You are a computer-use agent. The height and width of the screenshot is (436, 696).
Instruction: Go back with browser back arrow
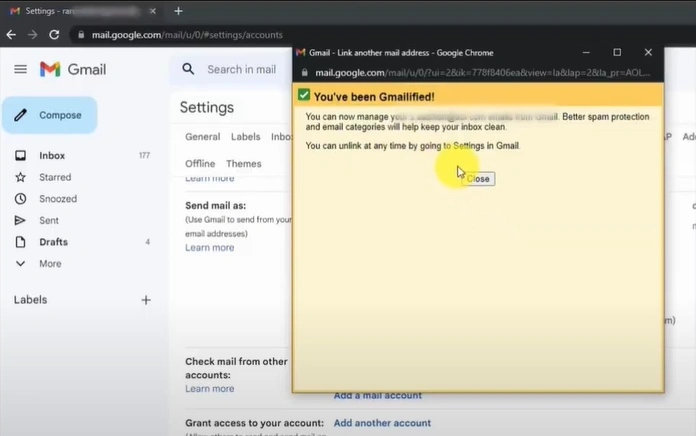click(x=11, y=35)
